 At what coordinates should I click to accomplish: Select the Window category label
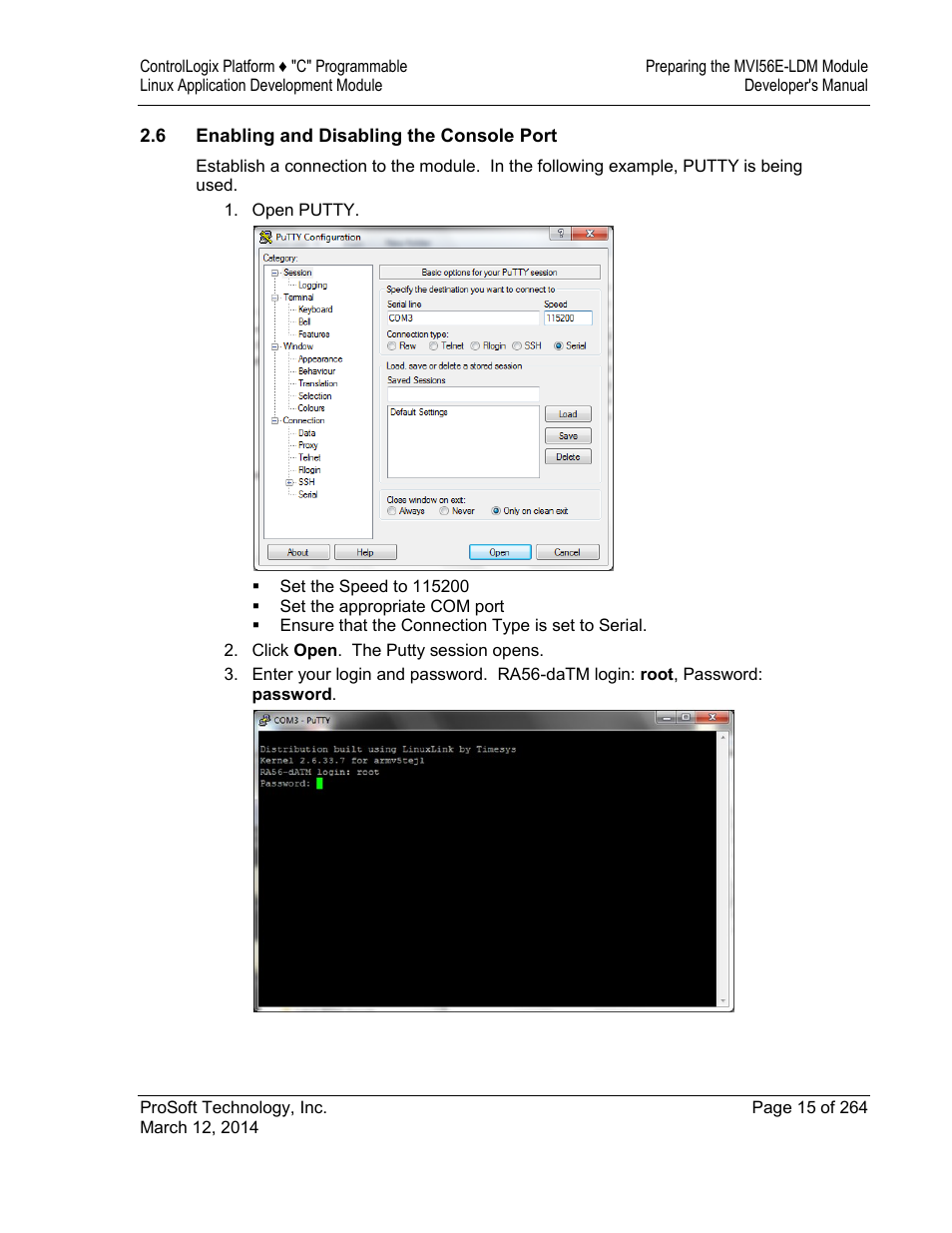pyautogui.click(x=297, y=346)
